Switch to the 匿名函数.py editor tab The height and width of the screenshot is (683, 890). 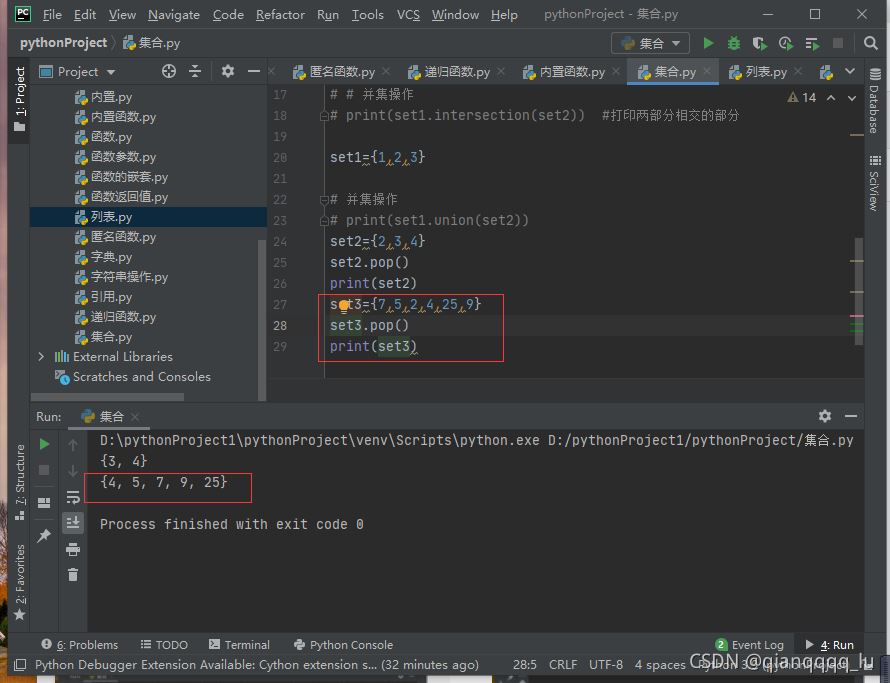coord(333,72)
